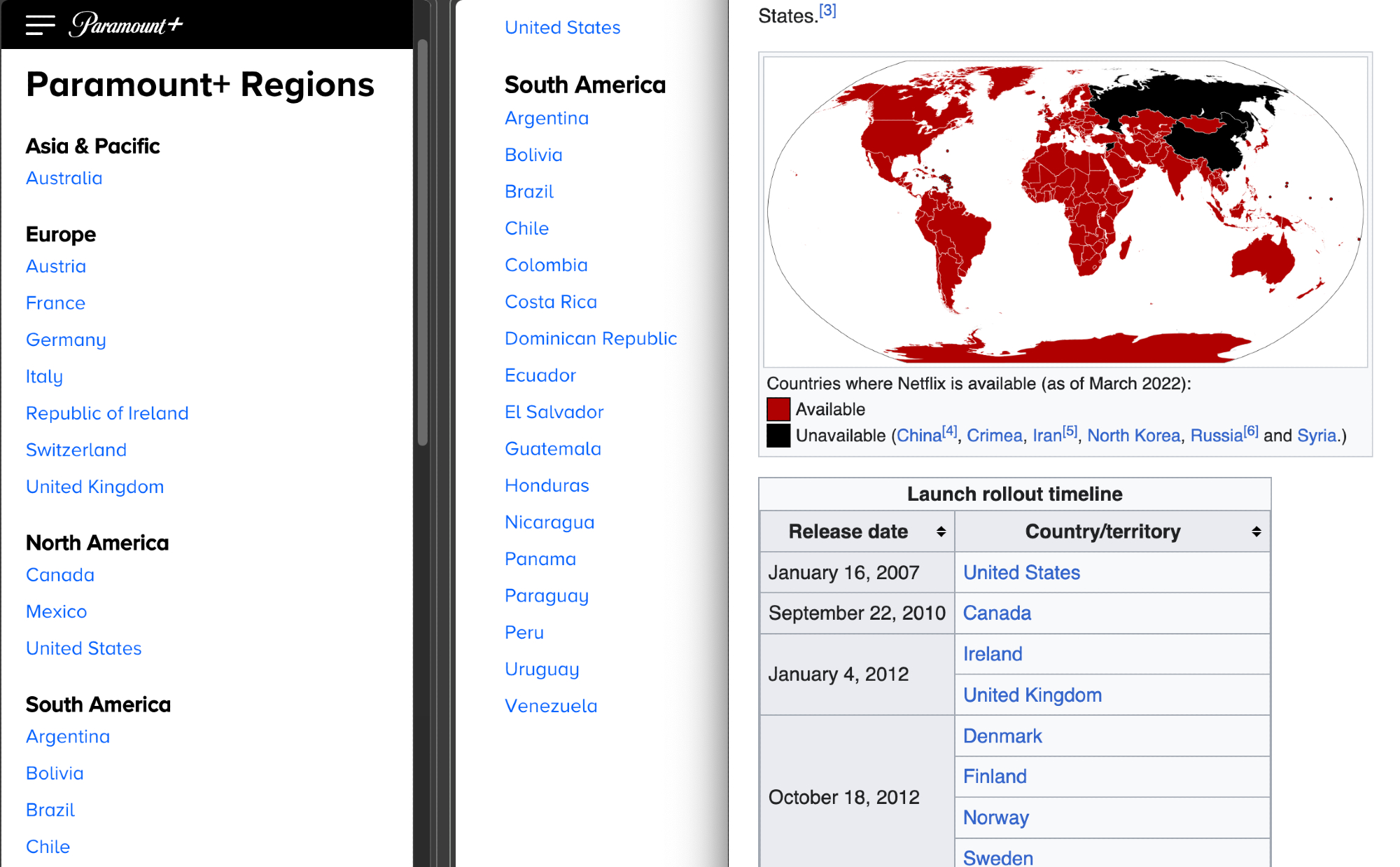Open the Netflix availability world map
1400x867 pixels.
[x=1065, y=211]
